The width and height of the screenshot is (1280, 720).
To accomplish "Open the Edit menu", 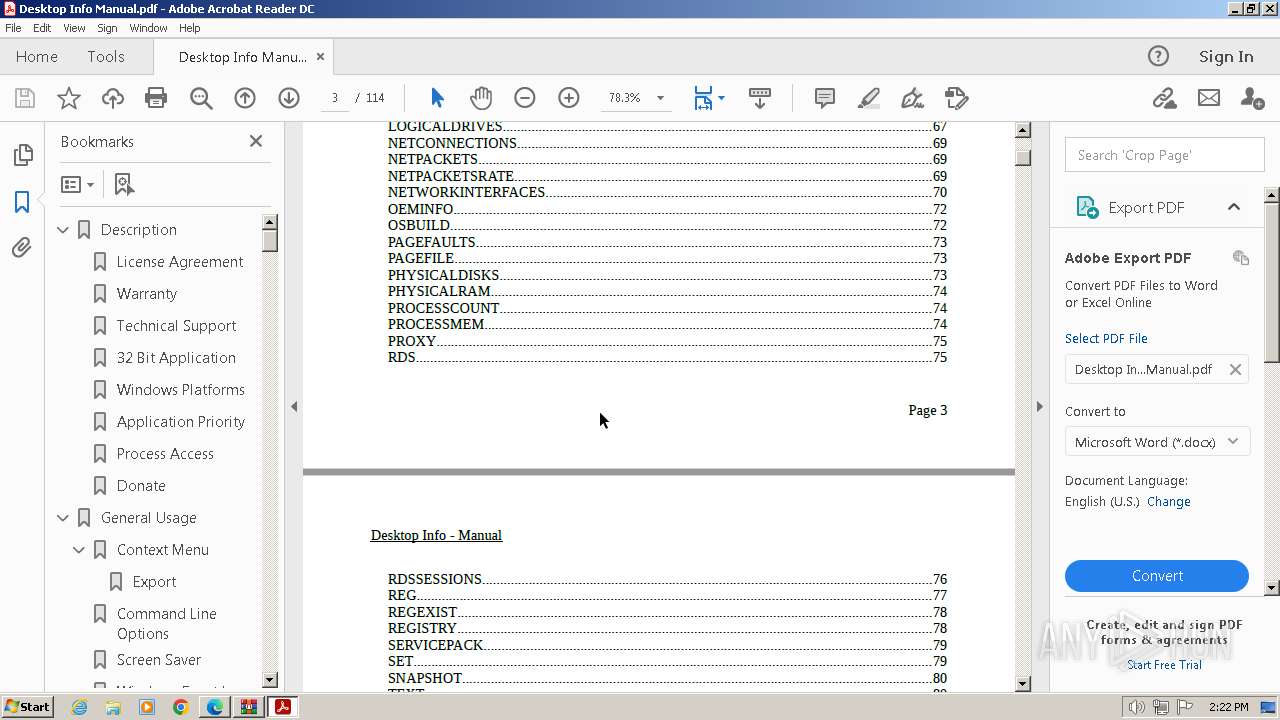I will [x=42, y=28].
